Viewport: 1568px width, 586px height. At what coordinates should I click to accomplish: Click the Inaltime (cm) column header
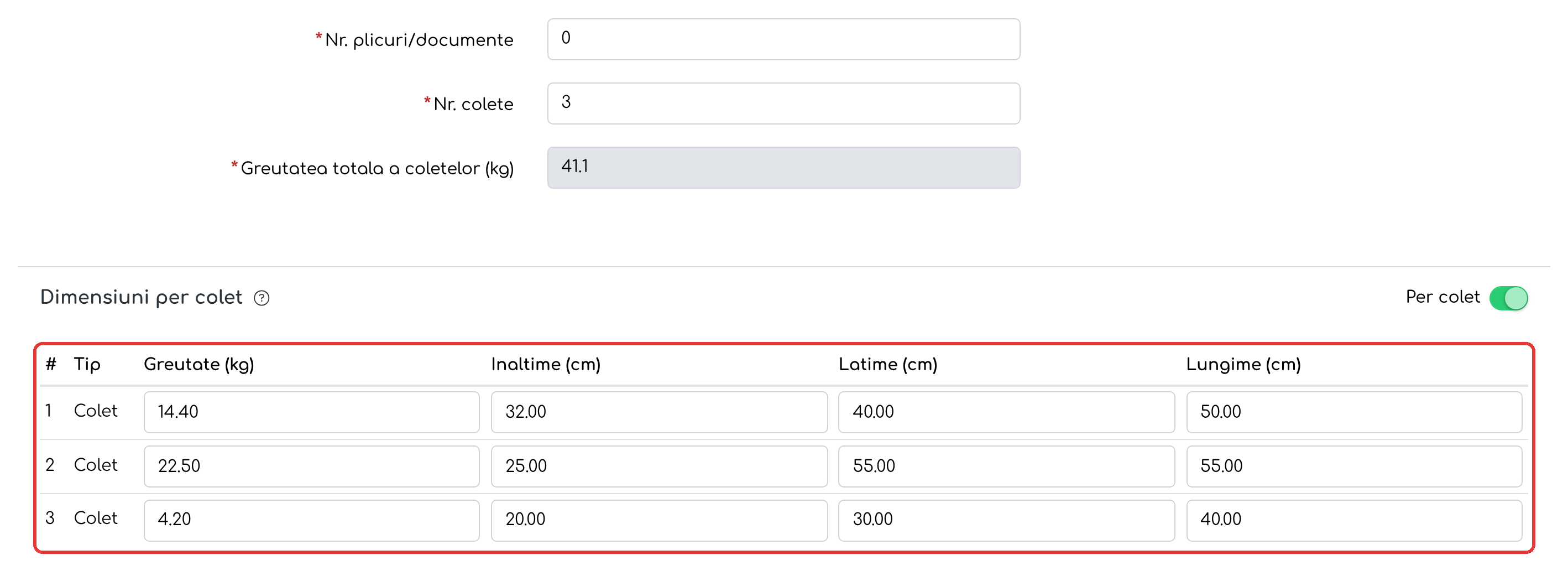click(546, 364)
